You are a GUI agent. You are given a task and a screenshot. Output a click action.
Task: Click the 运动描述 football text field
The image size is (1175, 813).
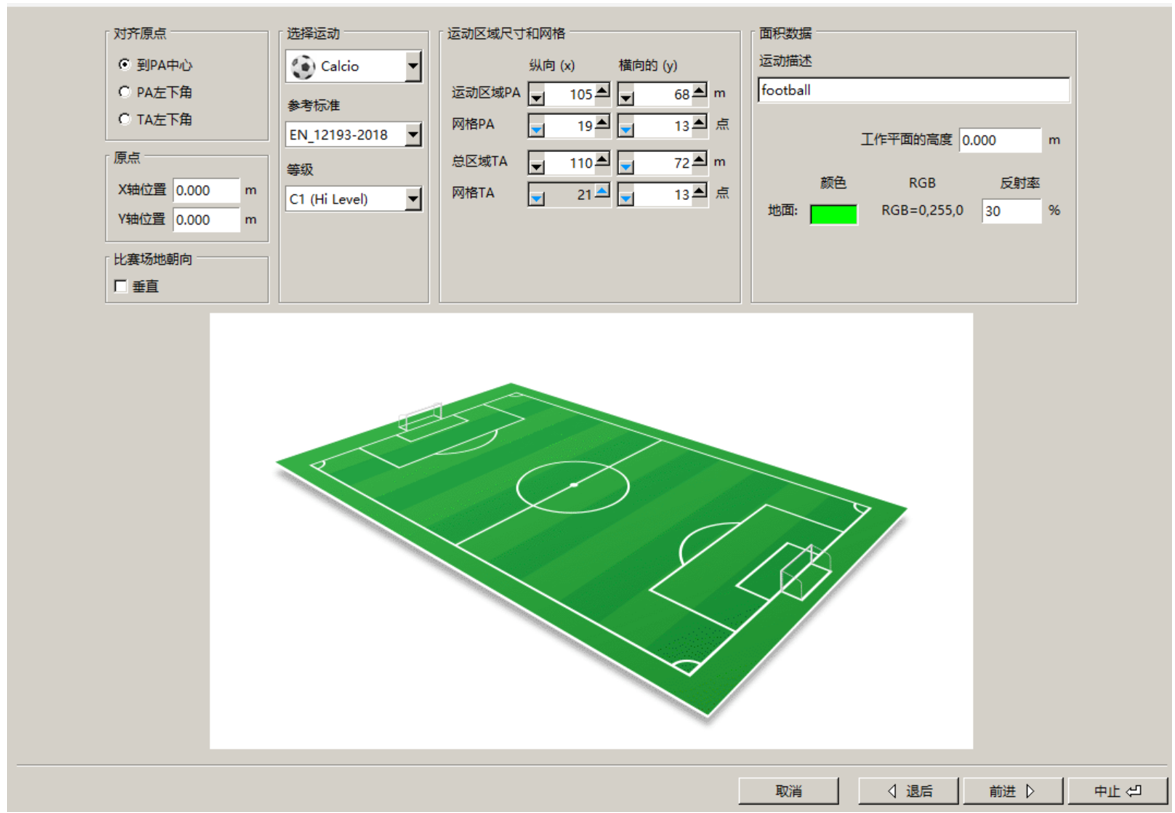coord(913,91)
